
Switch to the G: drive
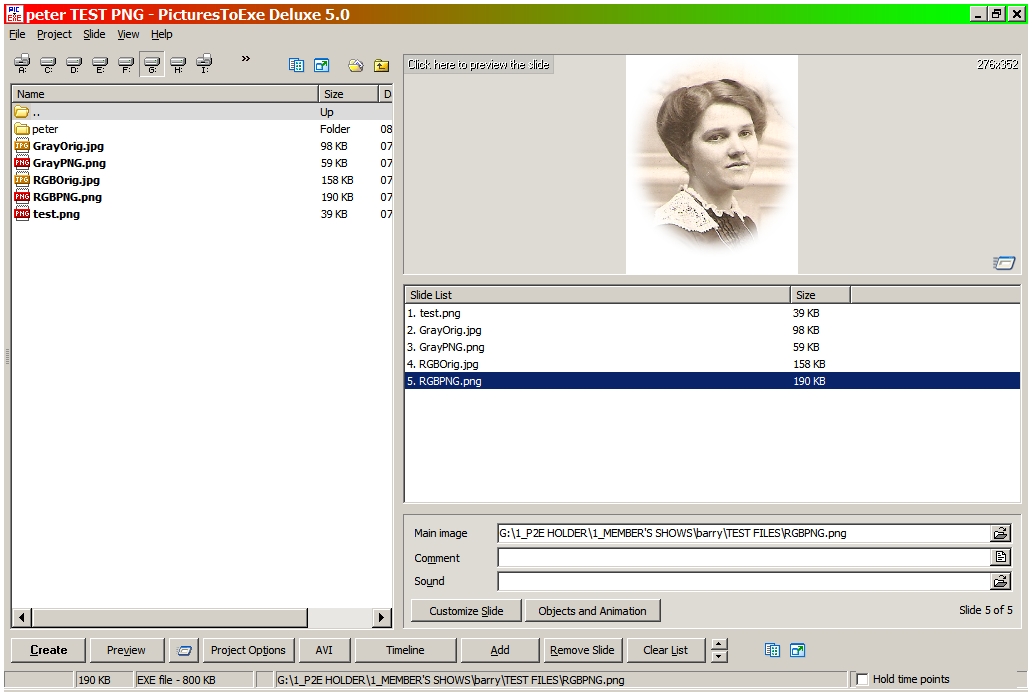pos(152,65)
